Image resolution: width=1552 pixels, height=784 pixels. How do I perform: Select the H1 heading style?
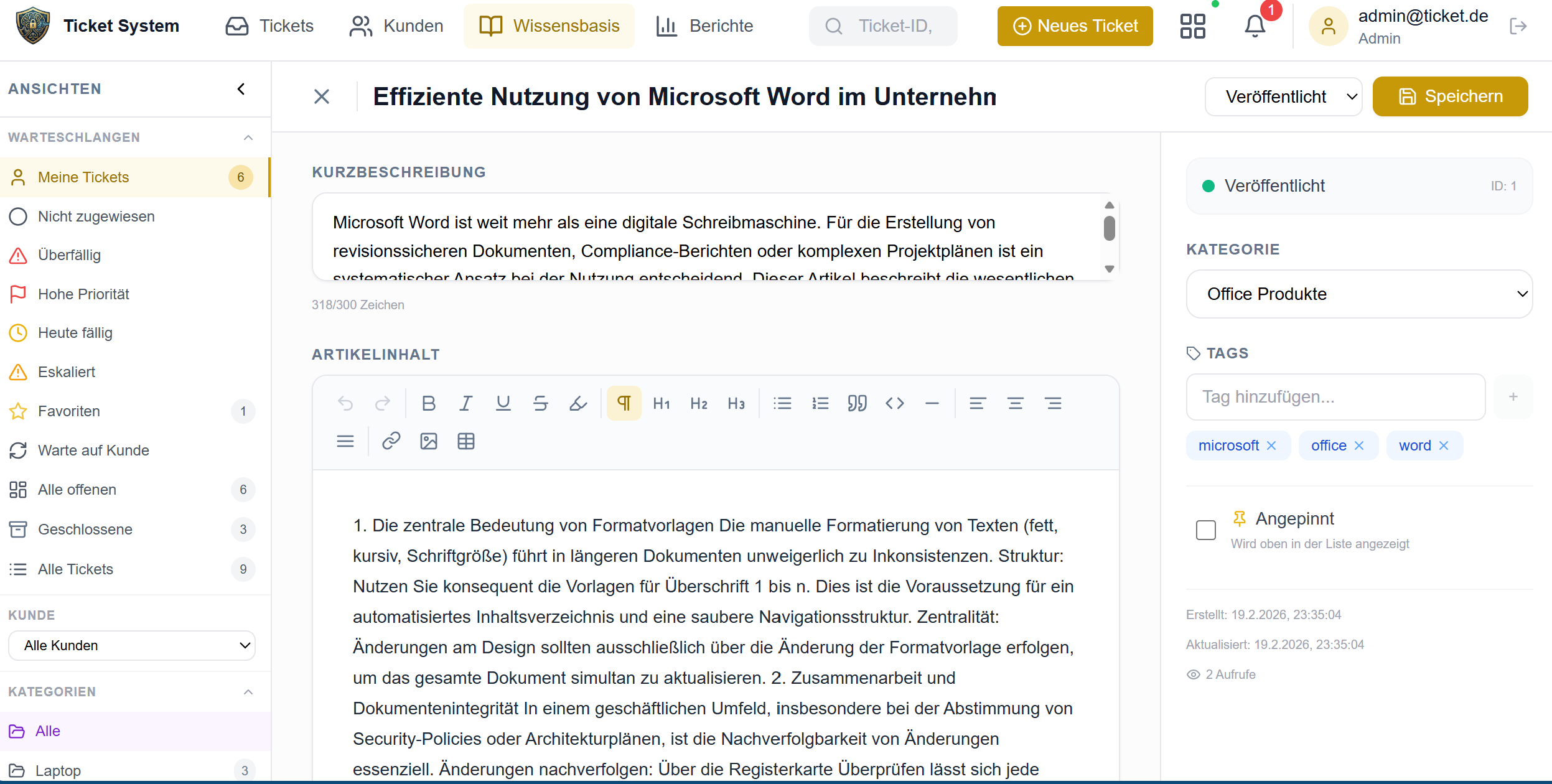(660, 403)
